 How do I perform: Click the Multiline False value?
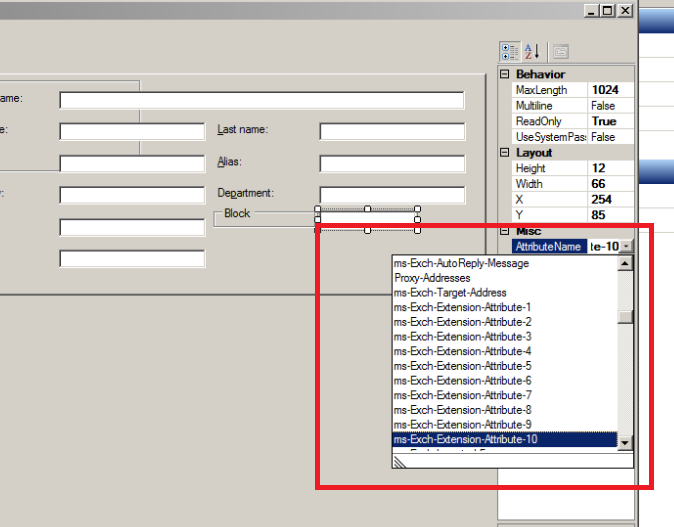[x=610, y=106]
